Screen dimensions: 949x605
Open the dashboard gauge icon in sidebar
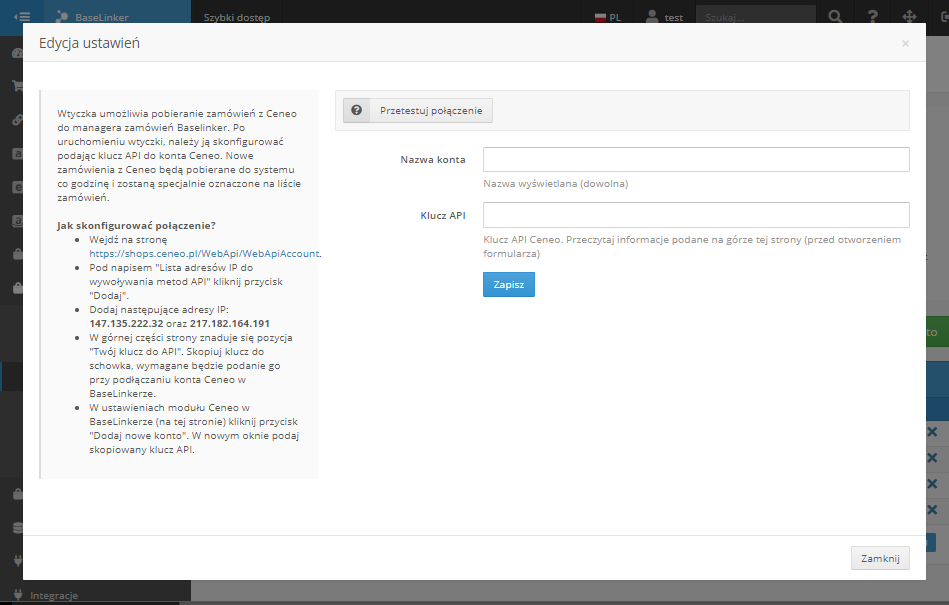[x=18, y=53]
